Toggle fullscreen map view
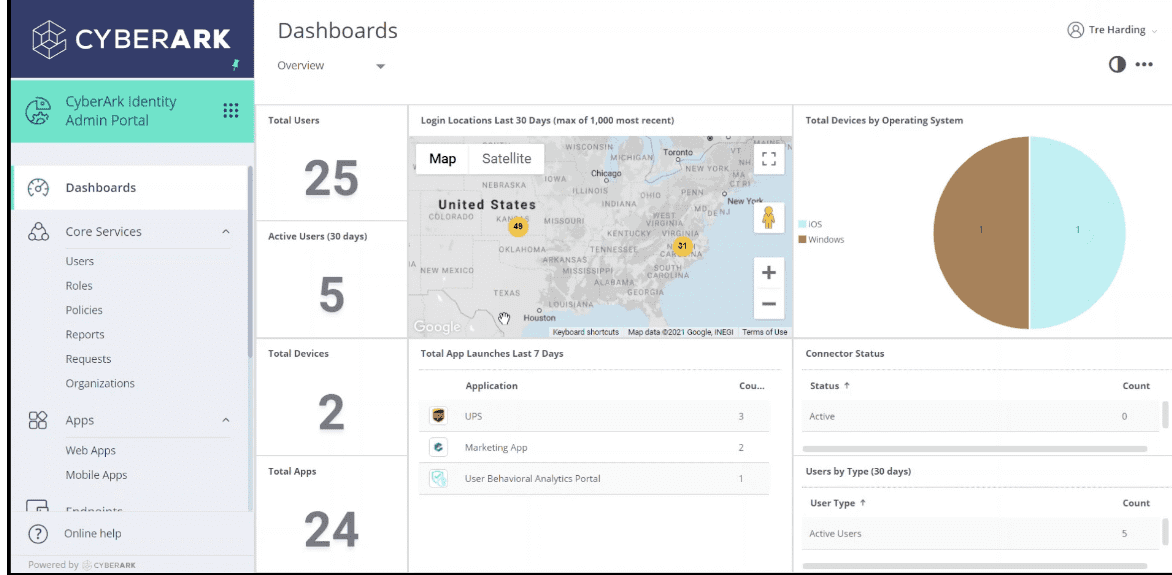 click(768, 159)
